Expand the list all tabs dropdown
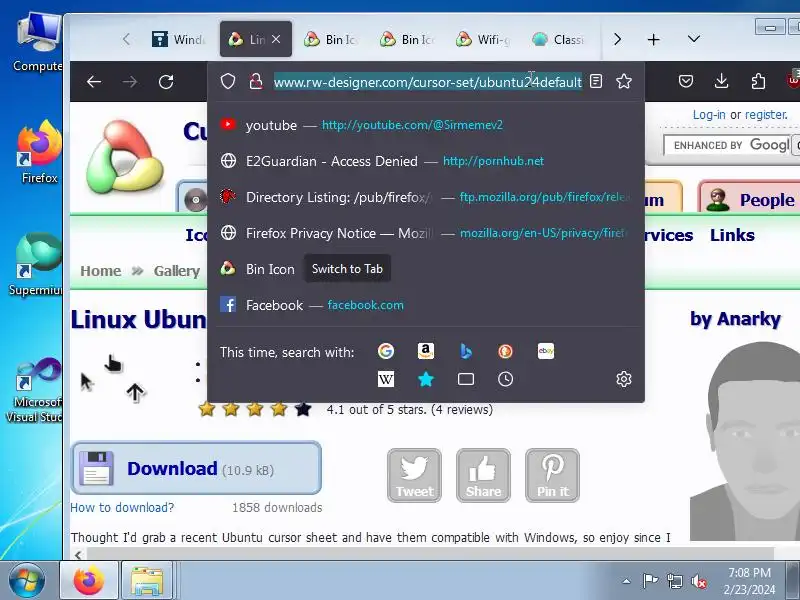The width and height of the screenshot is (800, 600). [x=693, y=39]
